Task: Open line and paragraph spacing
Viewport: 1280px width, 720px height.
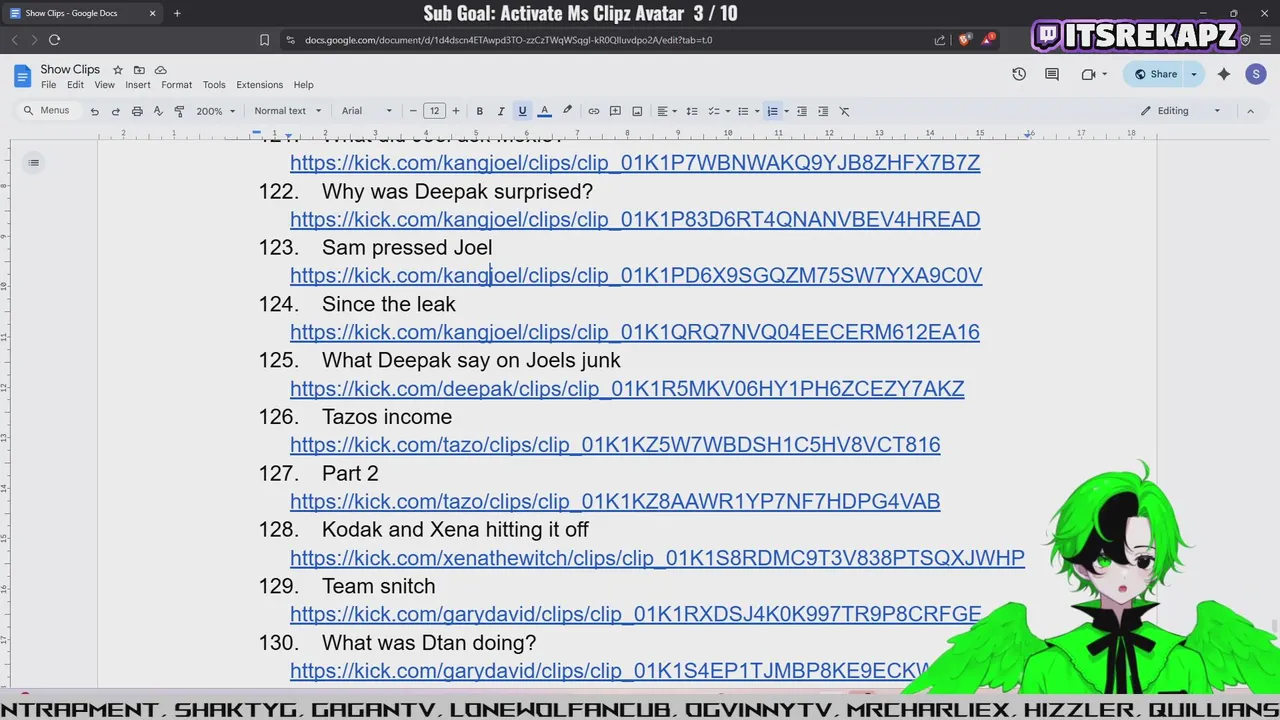Action: (x=691, y=111)
